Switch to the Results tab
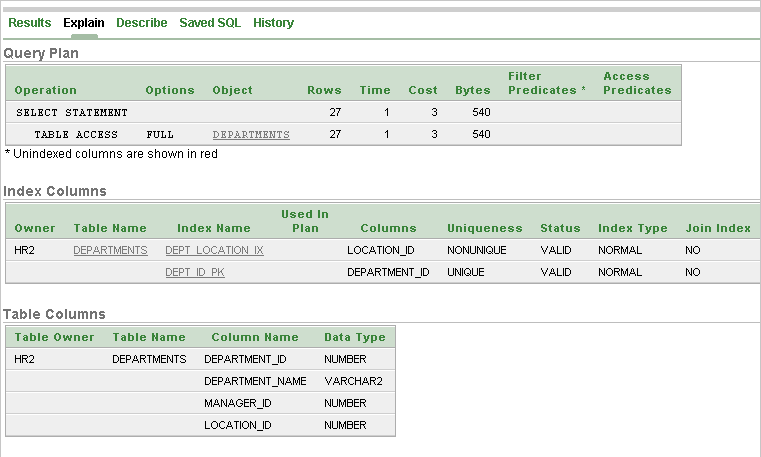Image resolution: width=761 pixels, height=457 pixels. (29, 22)
